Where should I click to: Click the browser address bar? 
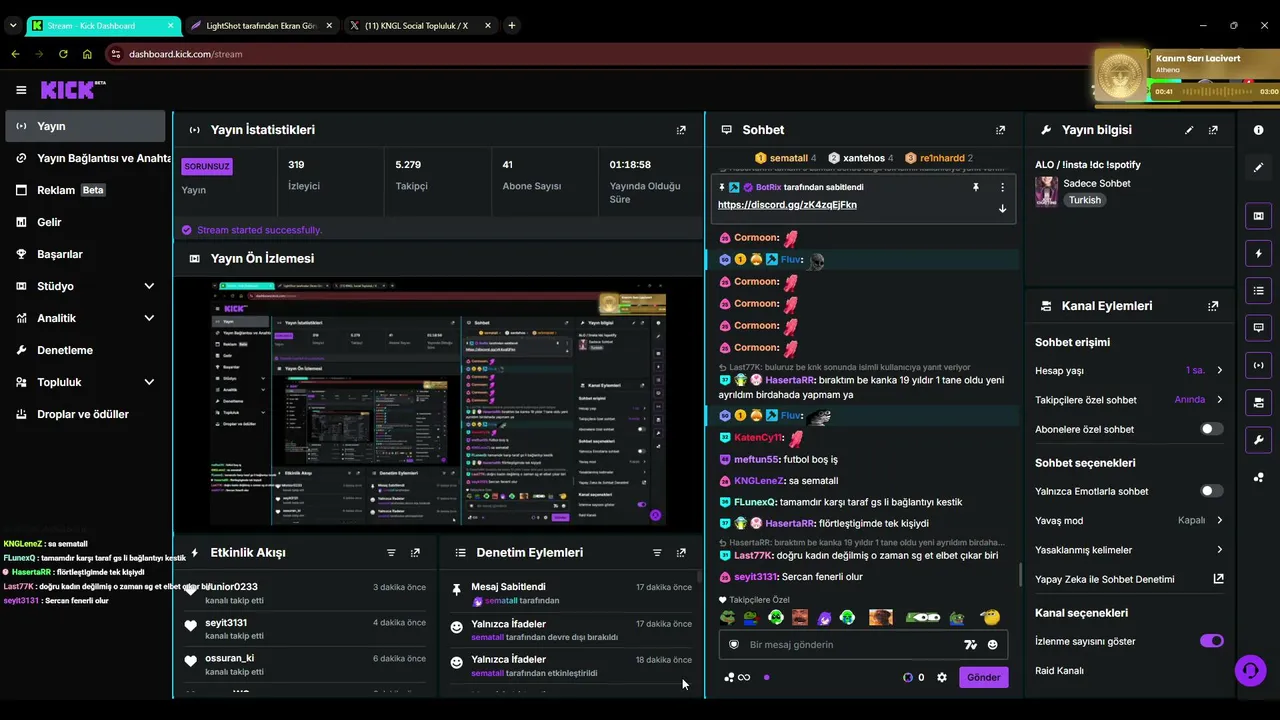[x=600, y=54]
